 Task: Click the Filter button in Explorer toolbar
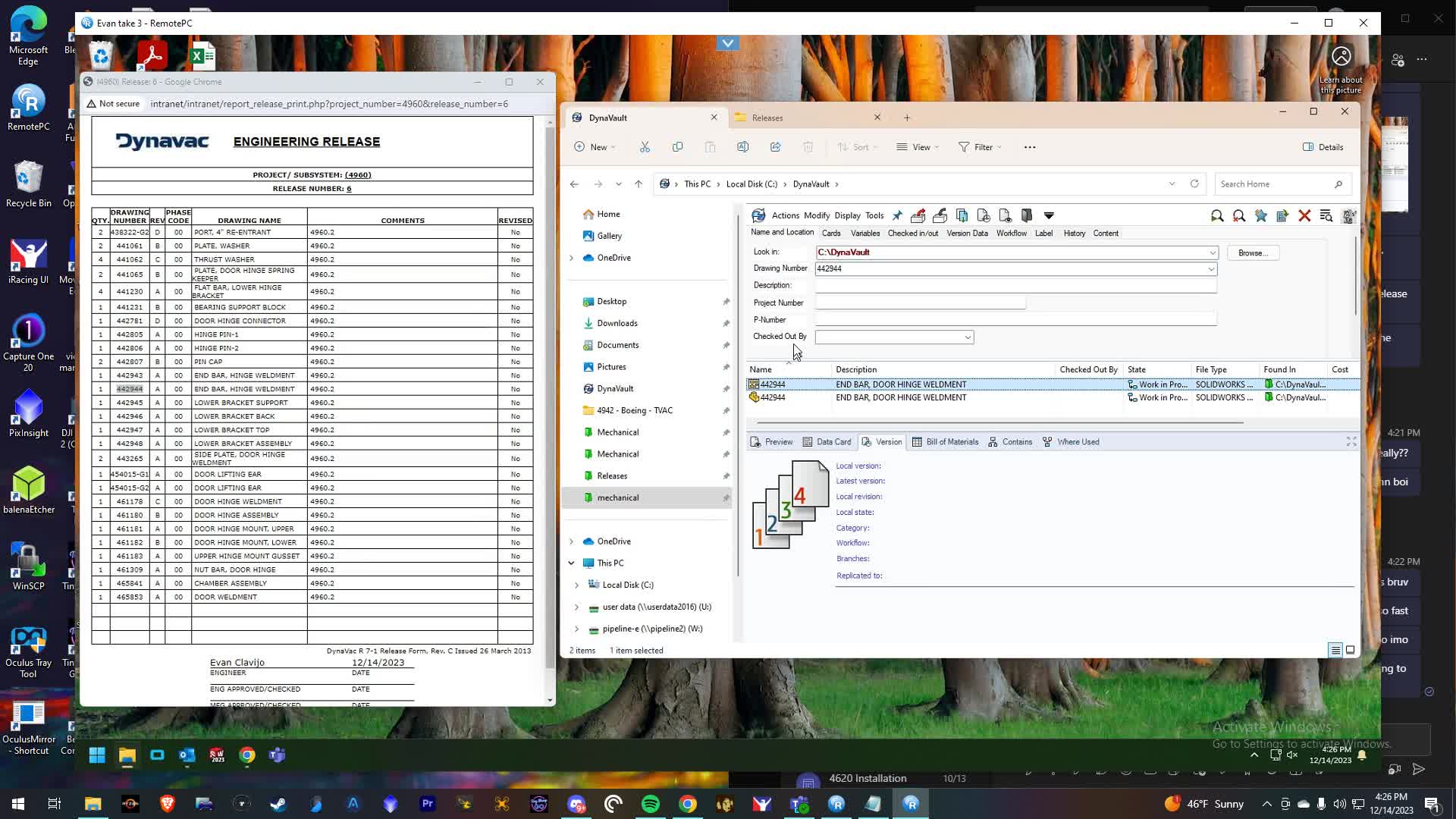click(979, 147)
